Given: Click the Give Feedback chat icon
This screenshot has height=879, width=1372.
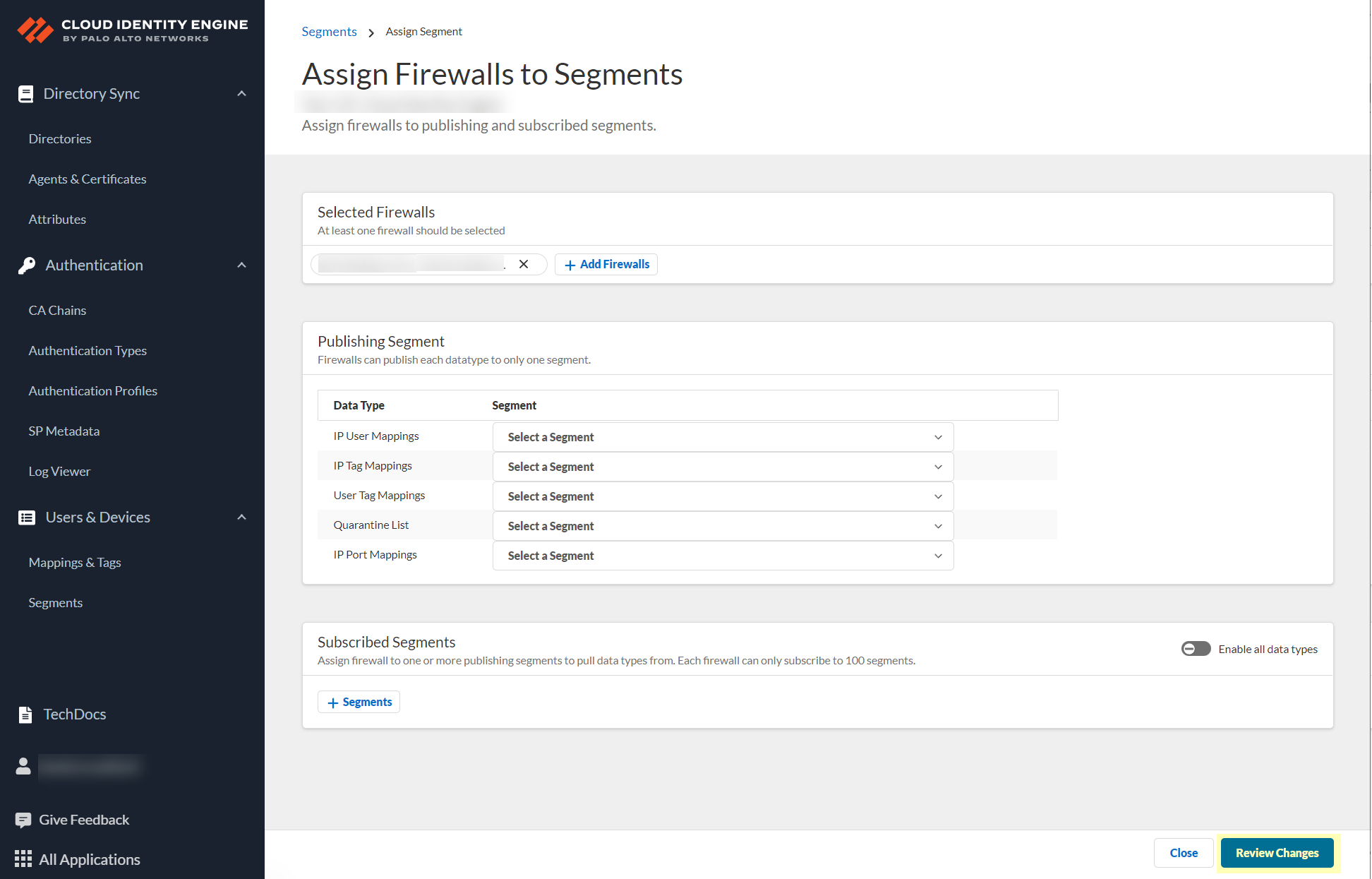Looking at the screenshot, I should coord(23,820).
